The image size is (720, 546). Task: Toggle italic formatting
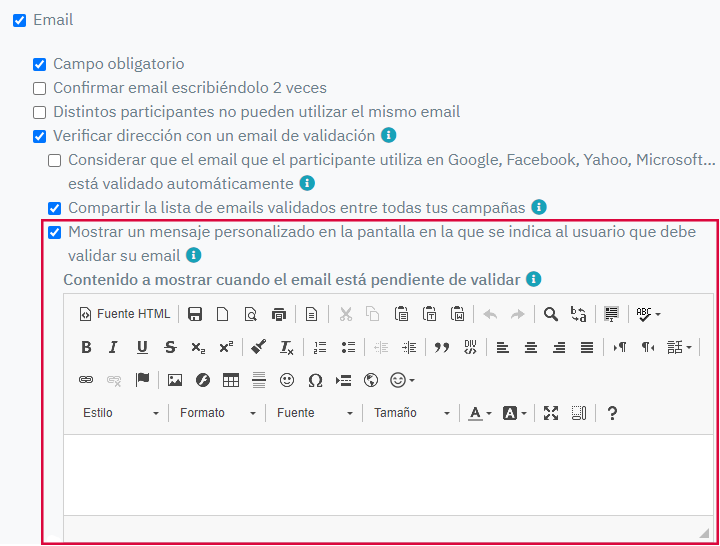113,347
